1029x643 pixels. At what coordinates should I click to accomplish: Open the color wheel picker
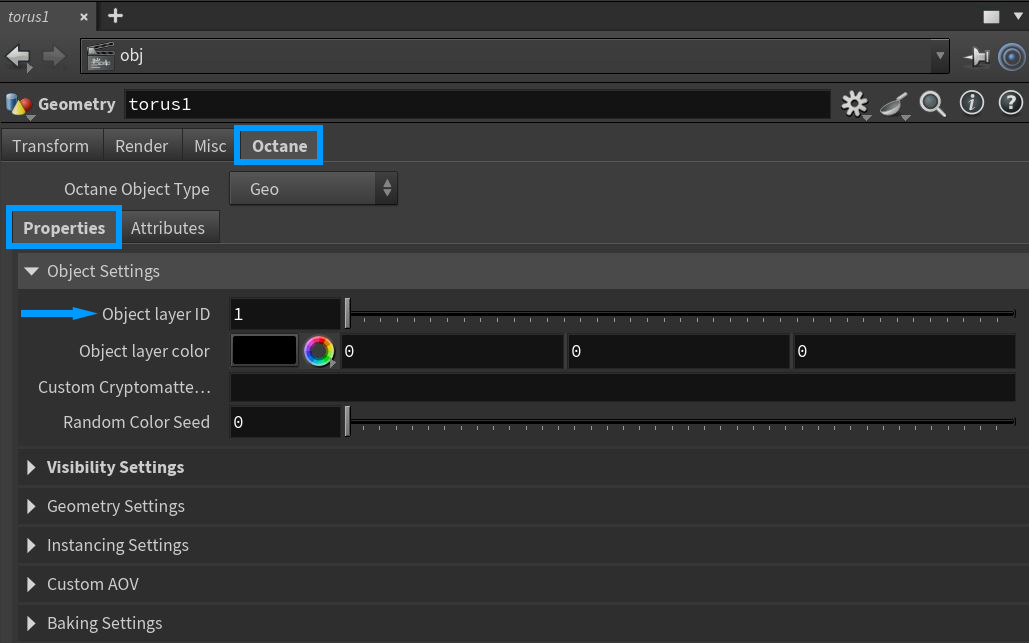click(319, 351)
